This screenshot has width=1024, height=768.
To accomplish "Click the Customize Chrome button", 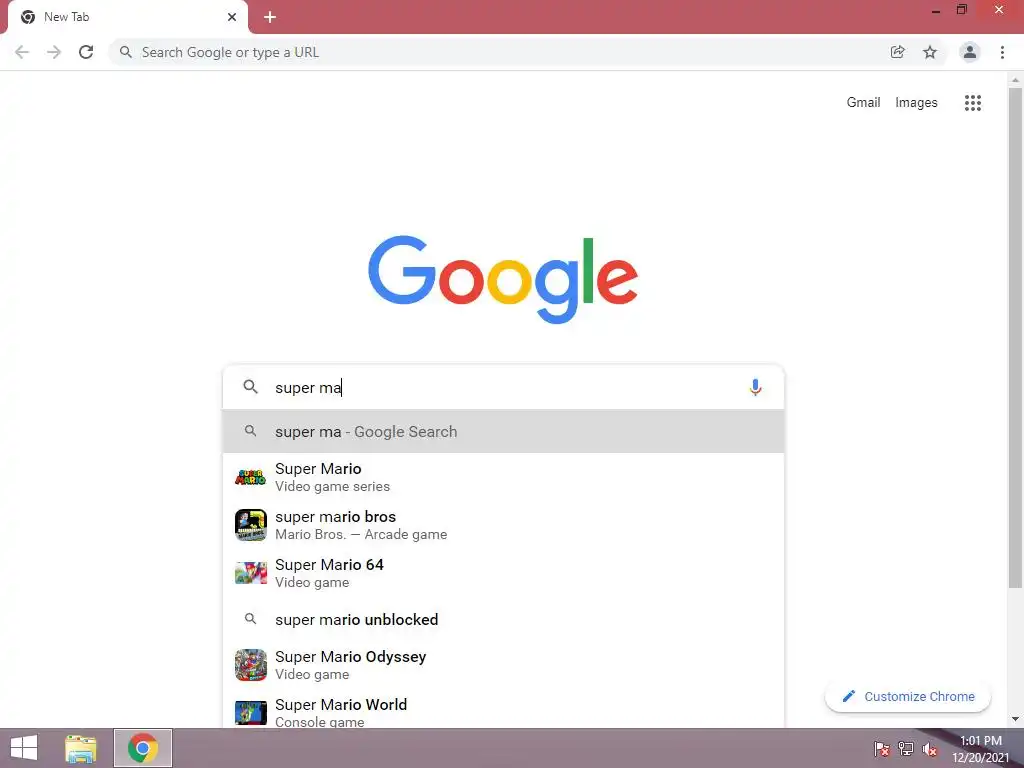I will [x=908, y=697].
